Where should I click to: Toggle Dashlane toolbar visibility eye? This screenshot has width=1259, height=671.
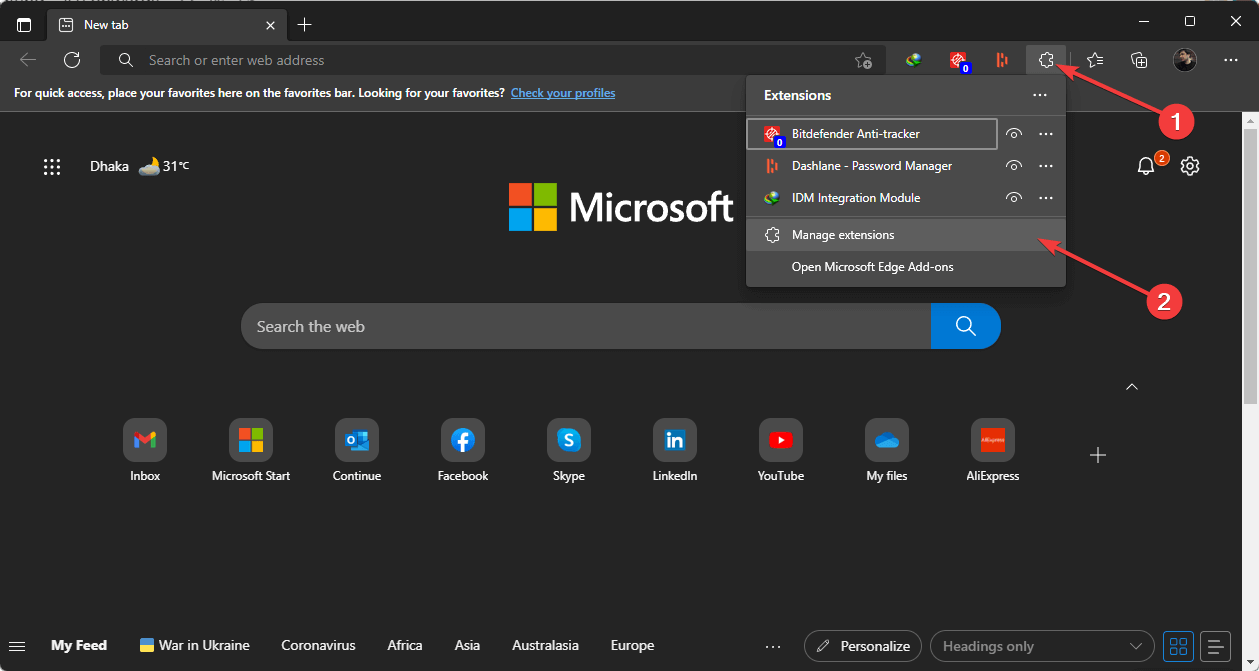pyautogui.click(x=1014, y=166)
